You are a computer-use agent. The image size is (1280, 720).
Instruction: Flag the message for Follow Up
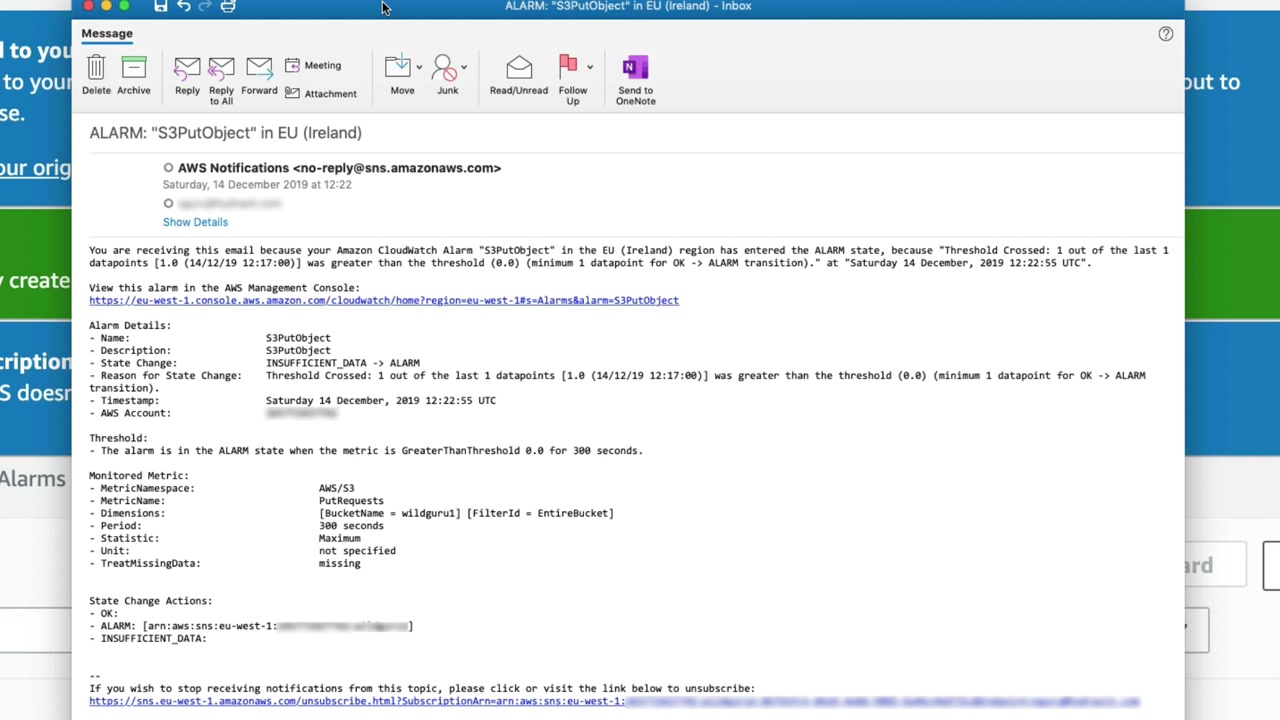coord(570,78)
